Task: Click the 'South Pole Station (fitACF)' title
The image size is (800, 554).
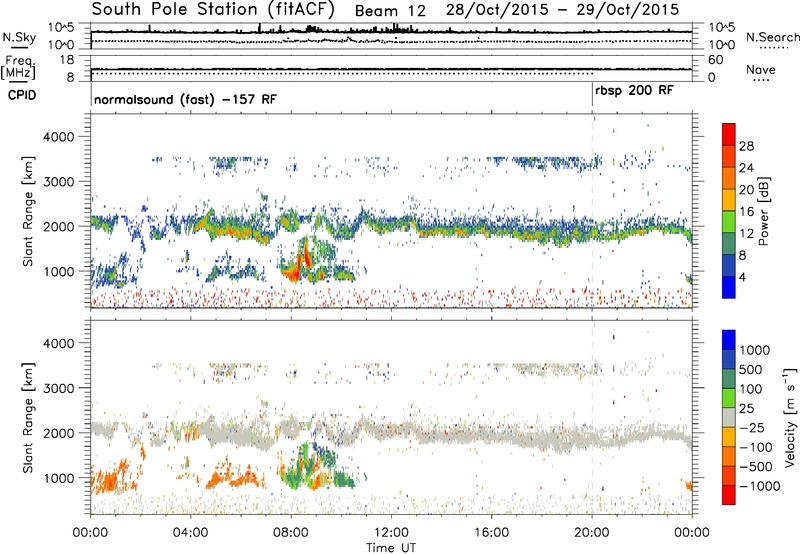Action: [213, 9]
